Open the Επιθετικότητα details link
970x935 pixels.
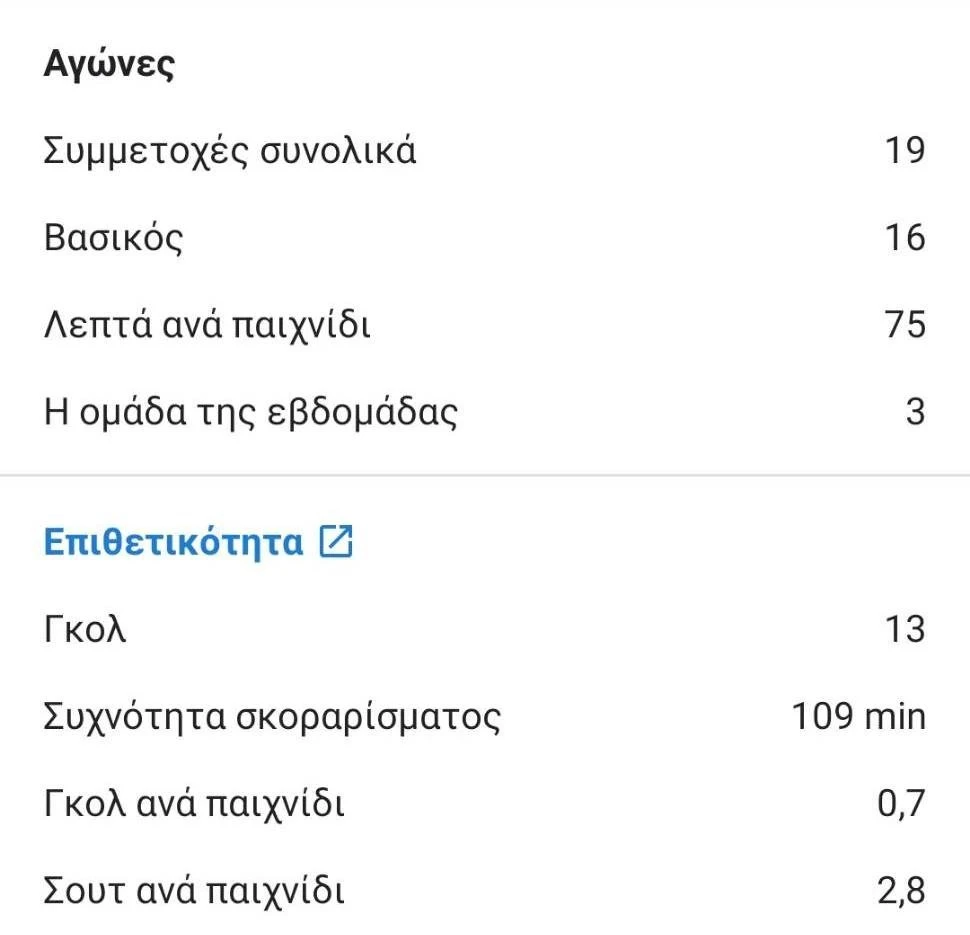point(170,541)
